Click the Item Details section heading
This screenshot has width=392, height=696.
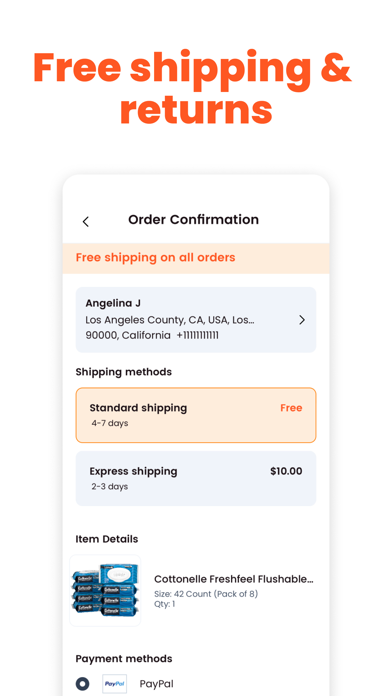107,539
